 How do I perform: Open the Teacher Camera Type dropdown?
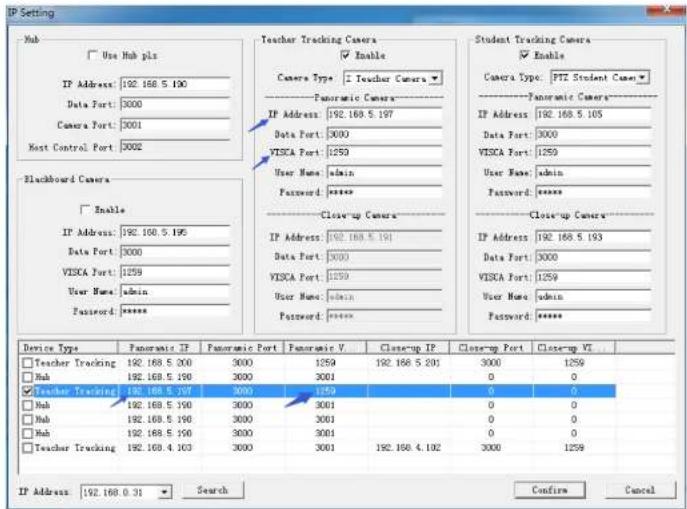pyautogui.click(x=434, y=78)
